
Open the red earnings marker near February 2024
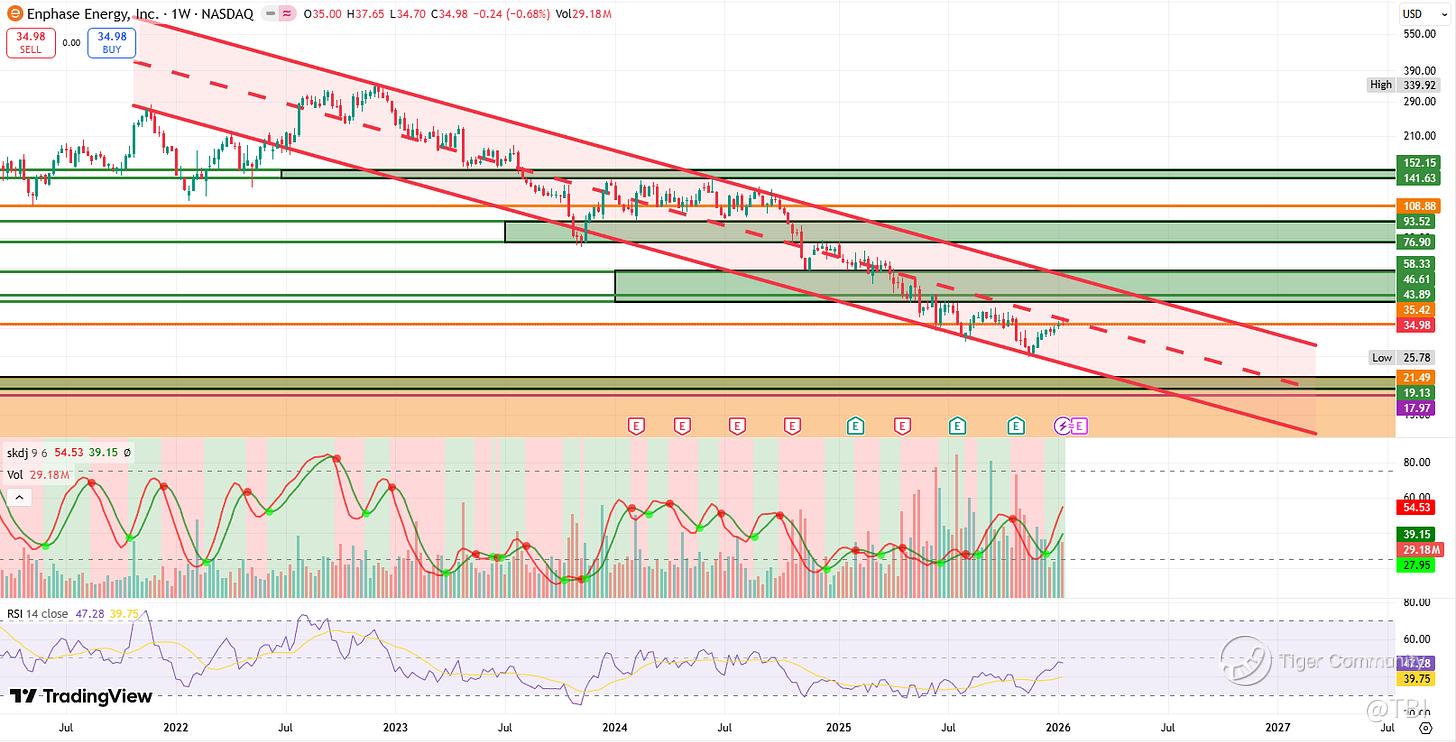pos(636,426)
